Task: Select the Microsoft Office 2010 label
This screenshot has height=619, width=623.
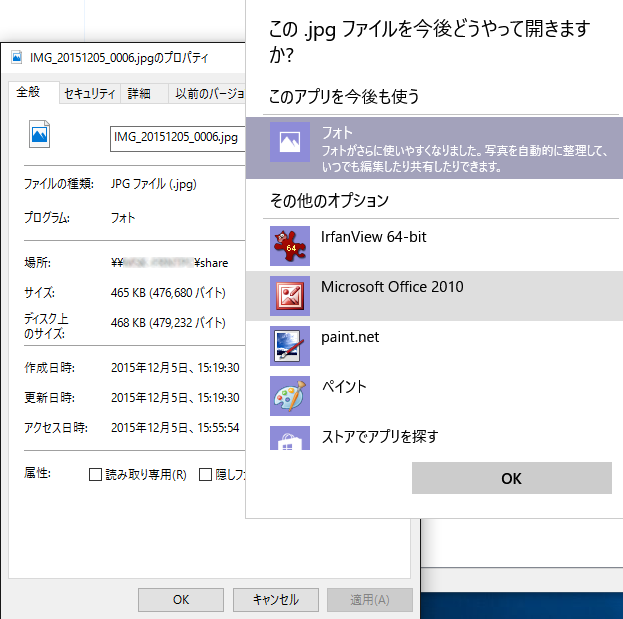Action: click(392, 287)
